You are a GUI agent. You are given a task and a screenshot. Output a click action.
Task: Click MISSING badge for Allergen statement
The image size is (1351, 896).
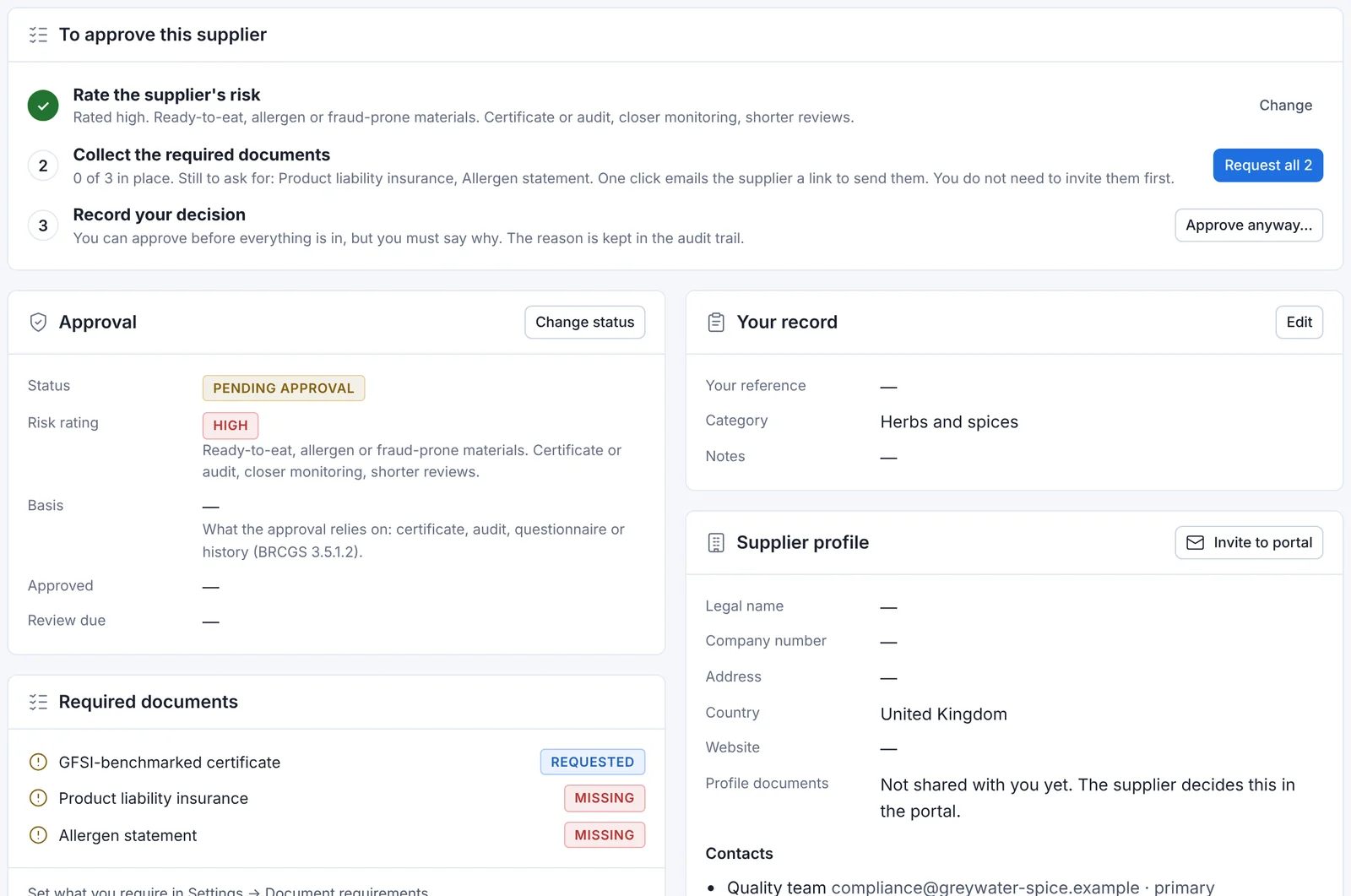coord(605,835)
